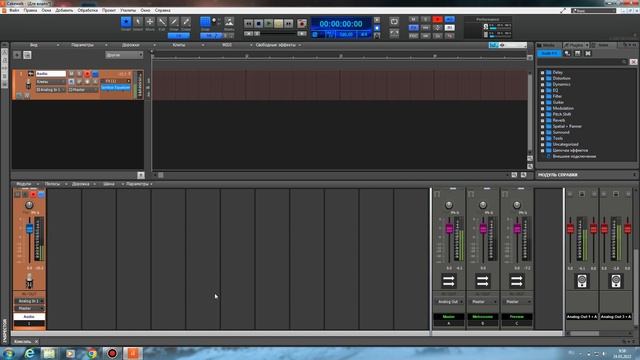Start playback with Play button
The height and width of the screenshot is (360, 640).
pos(268,24)
